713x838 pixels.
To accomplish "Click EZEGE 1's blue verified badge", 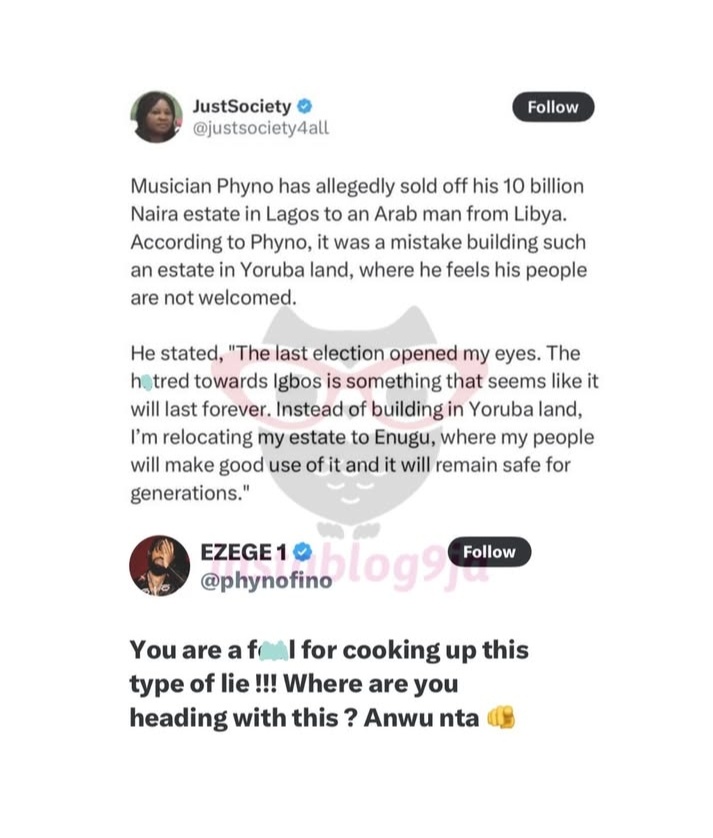I will (303, 552).
